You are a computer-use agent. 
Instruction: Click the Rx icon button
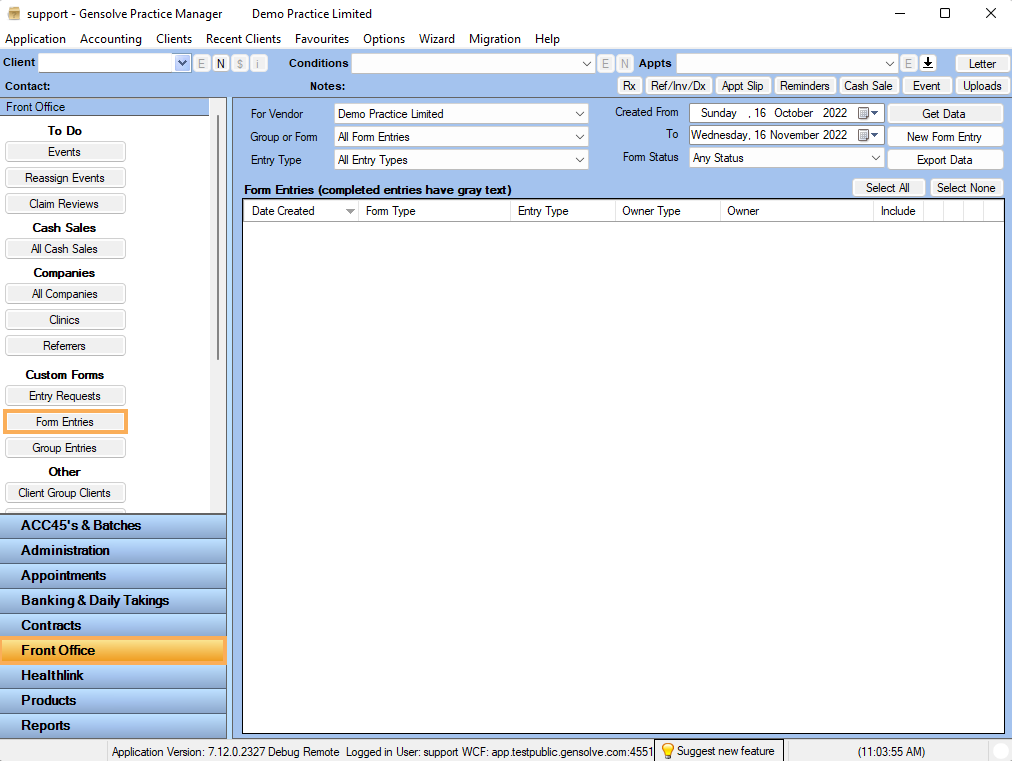point(629,85)
